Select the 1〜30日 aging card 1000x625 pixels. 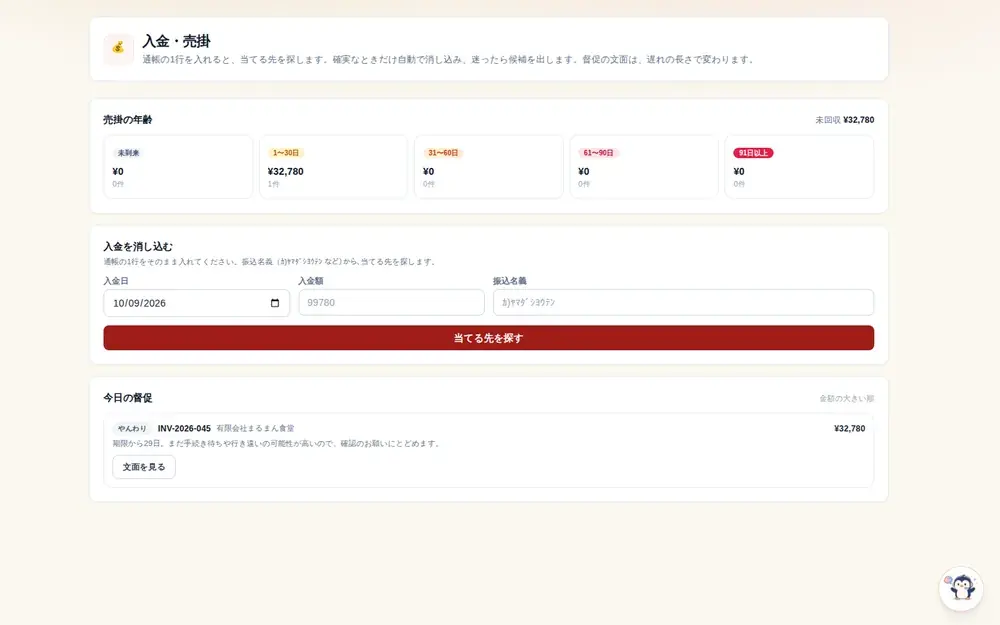click(x=334, y=166)
